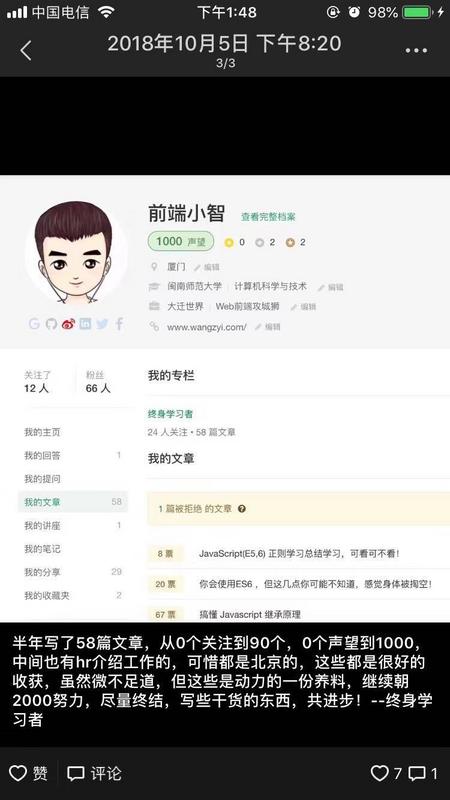This screenshot has width=450, height=800.
Task: Open the three-dot more options menu
Action: coord(416,51)
